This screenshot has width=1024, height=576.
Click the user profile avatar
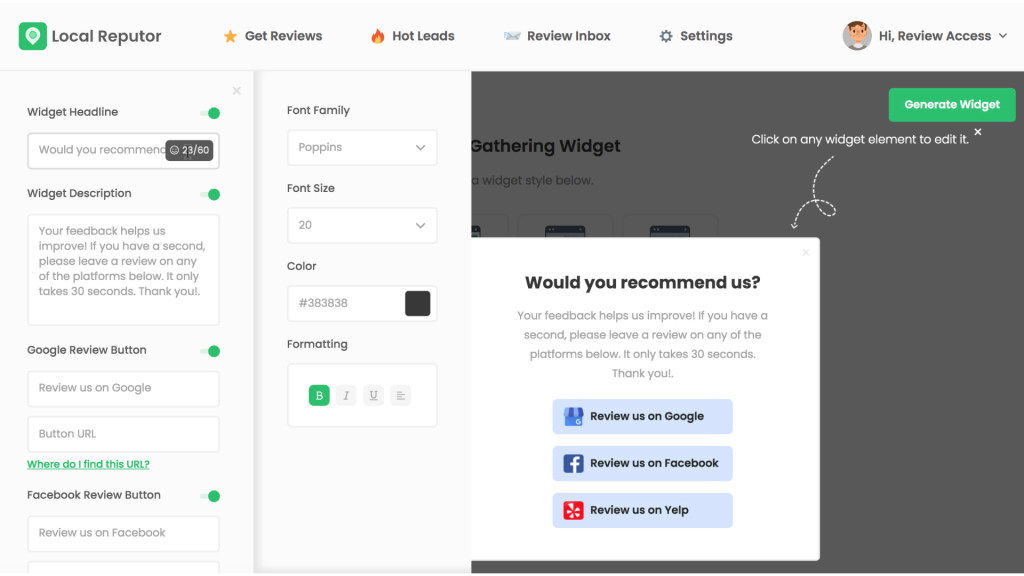[857, 36]
